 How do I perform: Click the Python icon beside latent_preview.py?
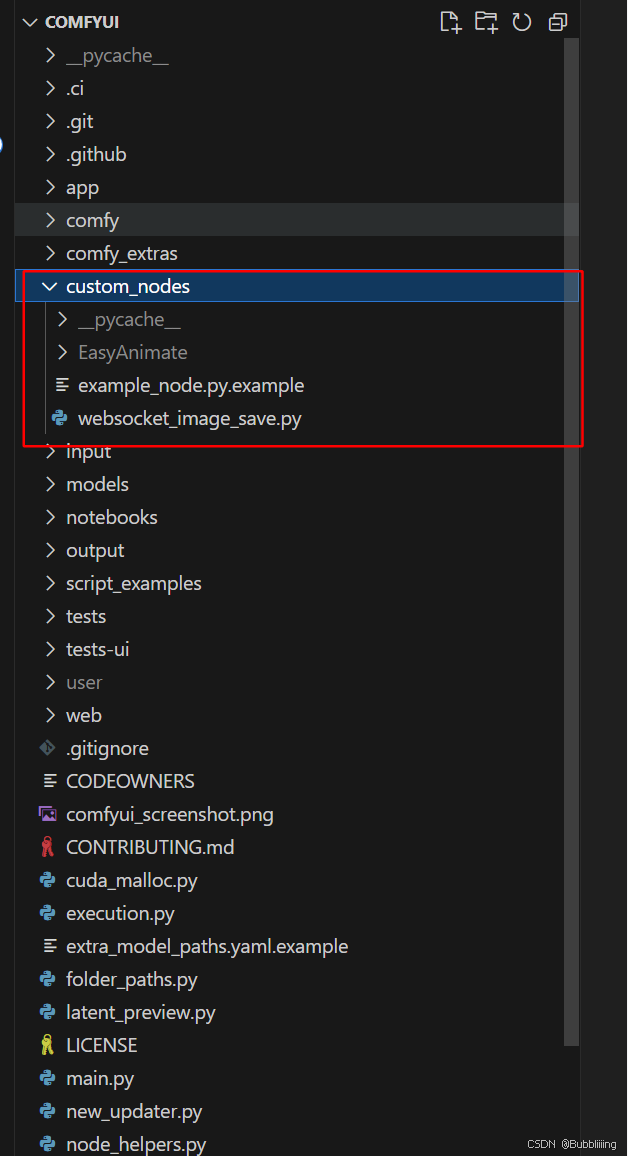pyautogui.click(x=47, y=1012)
